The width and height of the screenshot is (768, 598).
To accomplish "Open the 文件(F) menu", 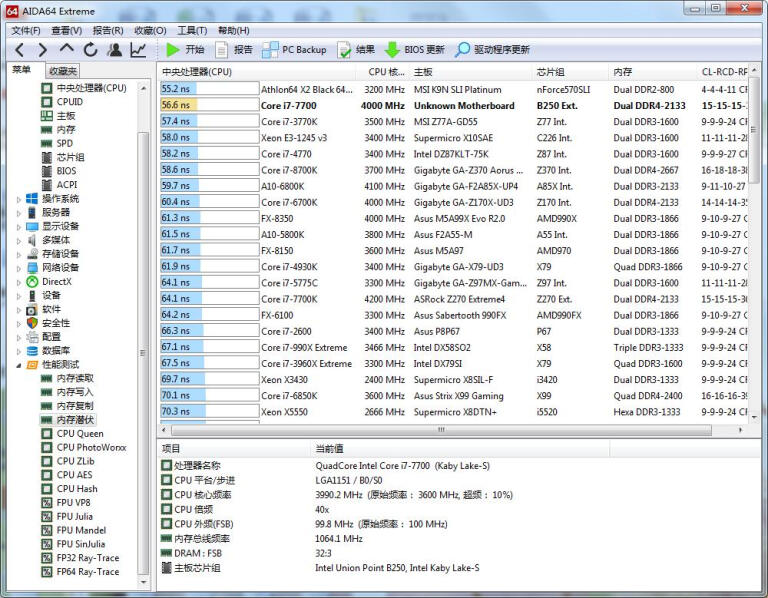I will pyautogui.click(x=26, y=30).
